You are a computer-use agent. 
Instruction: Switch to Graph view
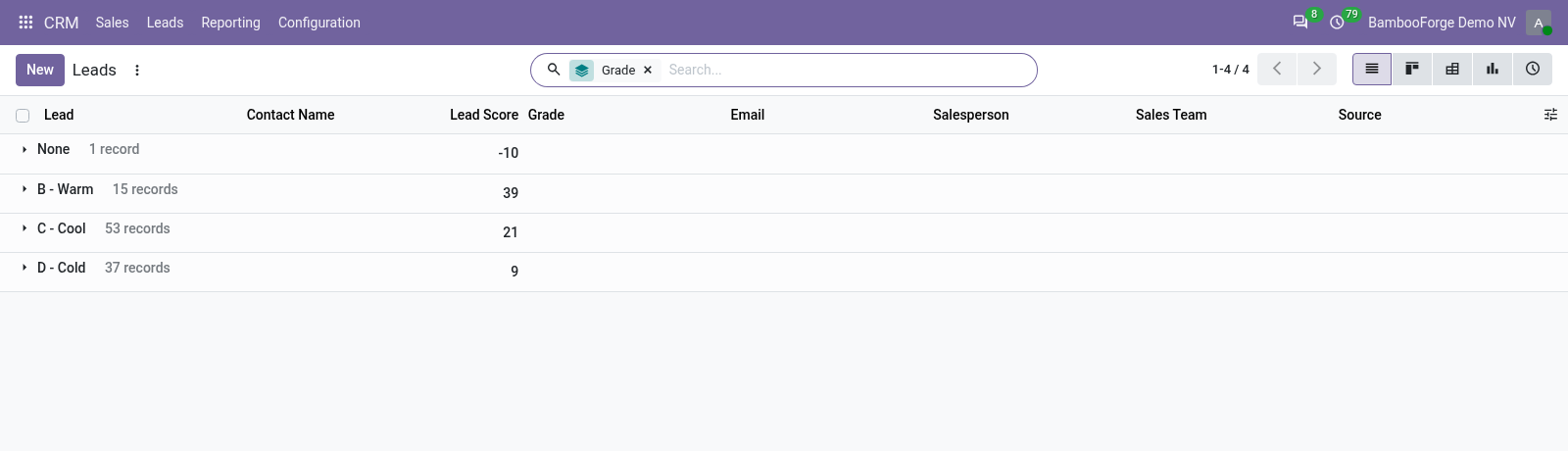point(1493,70)
